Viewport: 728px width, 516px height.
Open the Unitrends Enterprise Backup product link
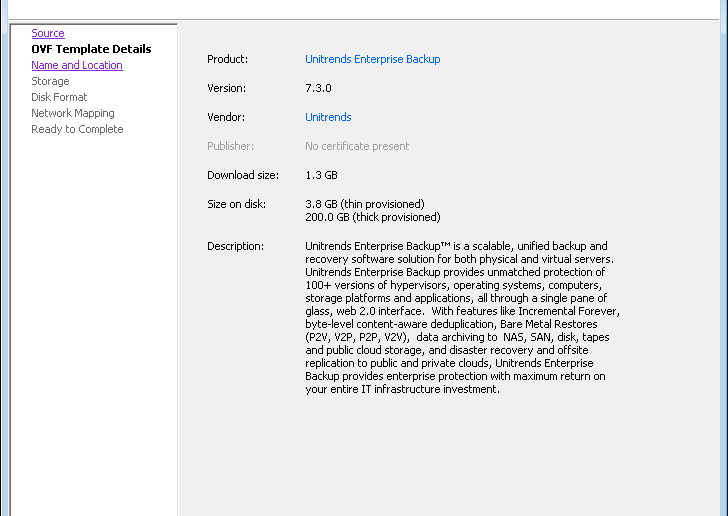372,59
